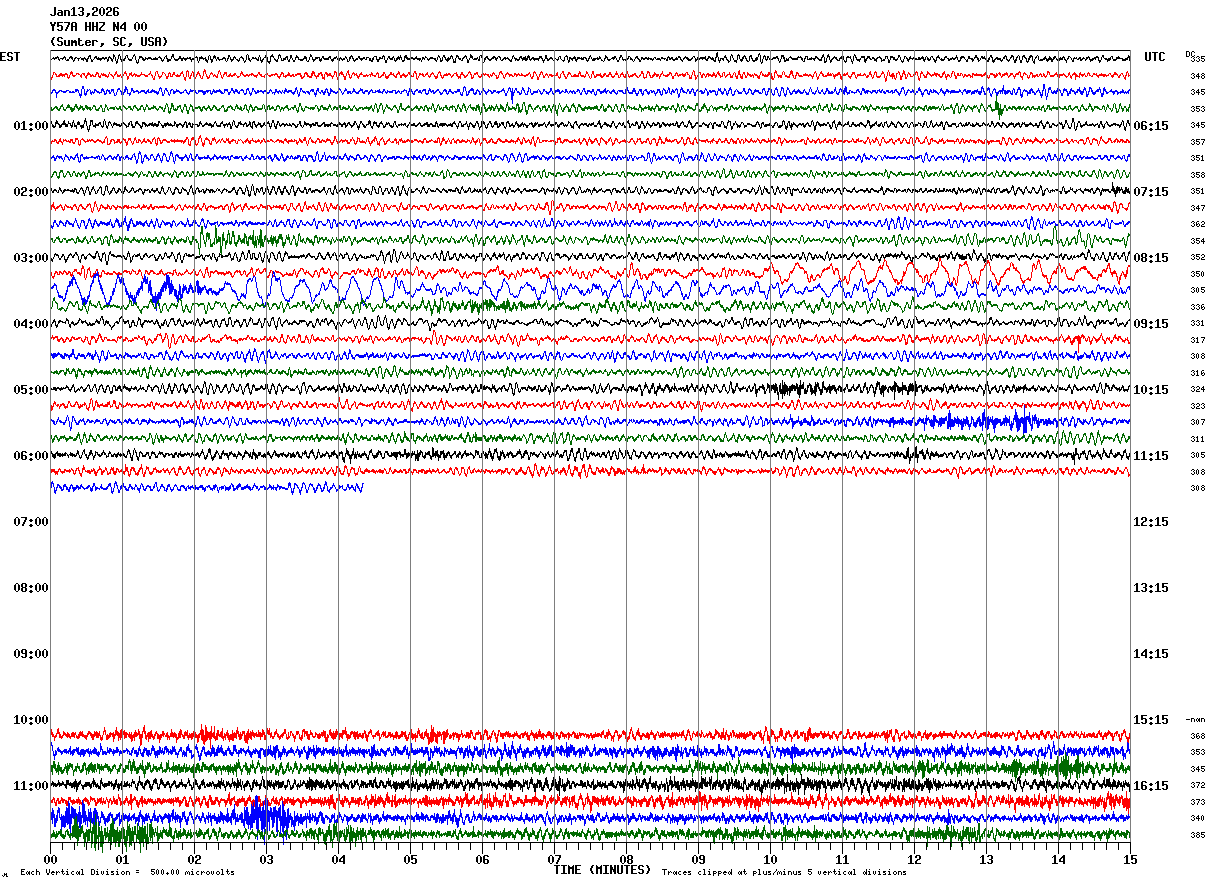Screen dimensions: 1210x886
Task: Click the '11' minute tick label
Action: point(842,859)
